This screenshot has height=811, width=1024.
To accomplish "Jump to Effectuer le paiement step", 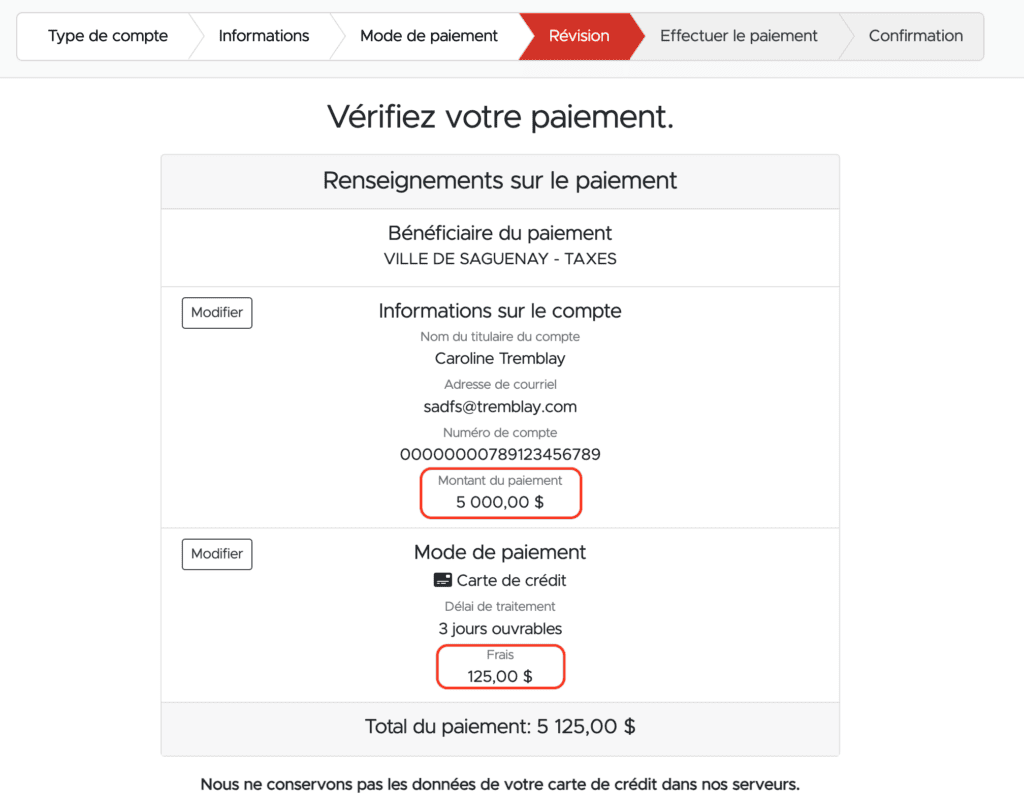I will click(738, 36).
